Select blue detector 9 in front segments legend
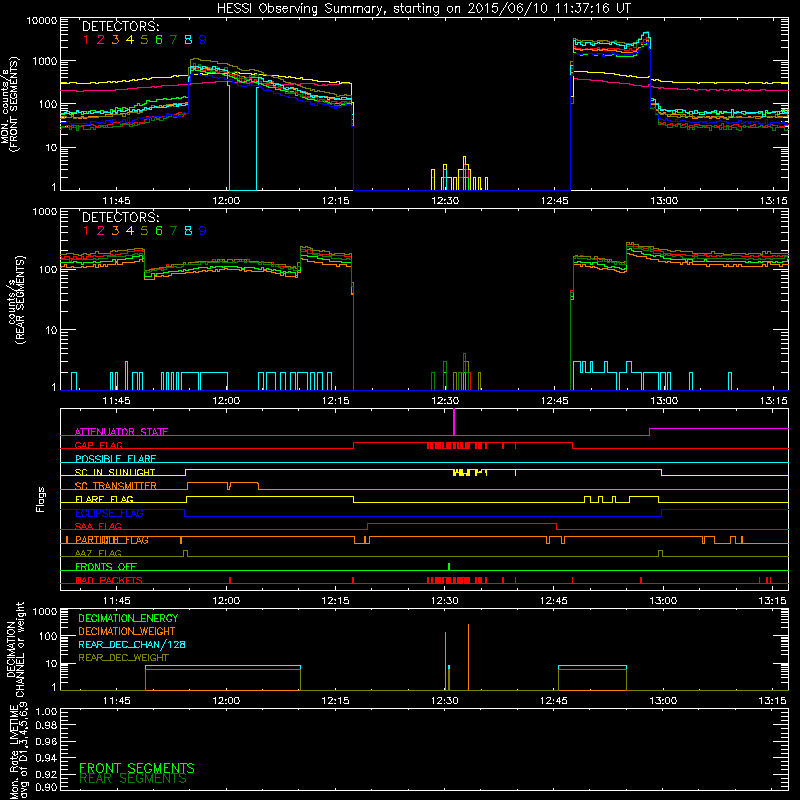 (203, 40)
